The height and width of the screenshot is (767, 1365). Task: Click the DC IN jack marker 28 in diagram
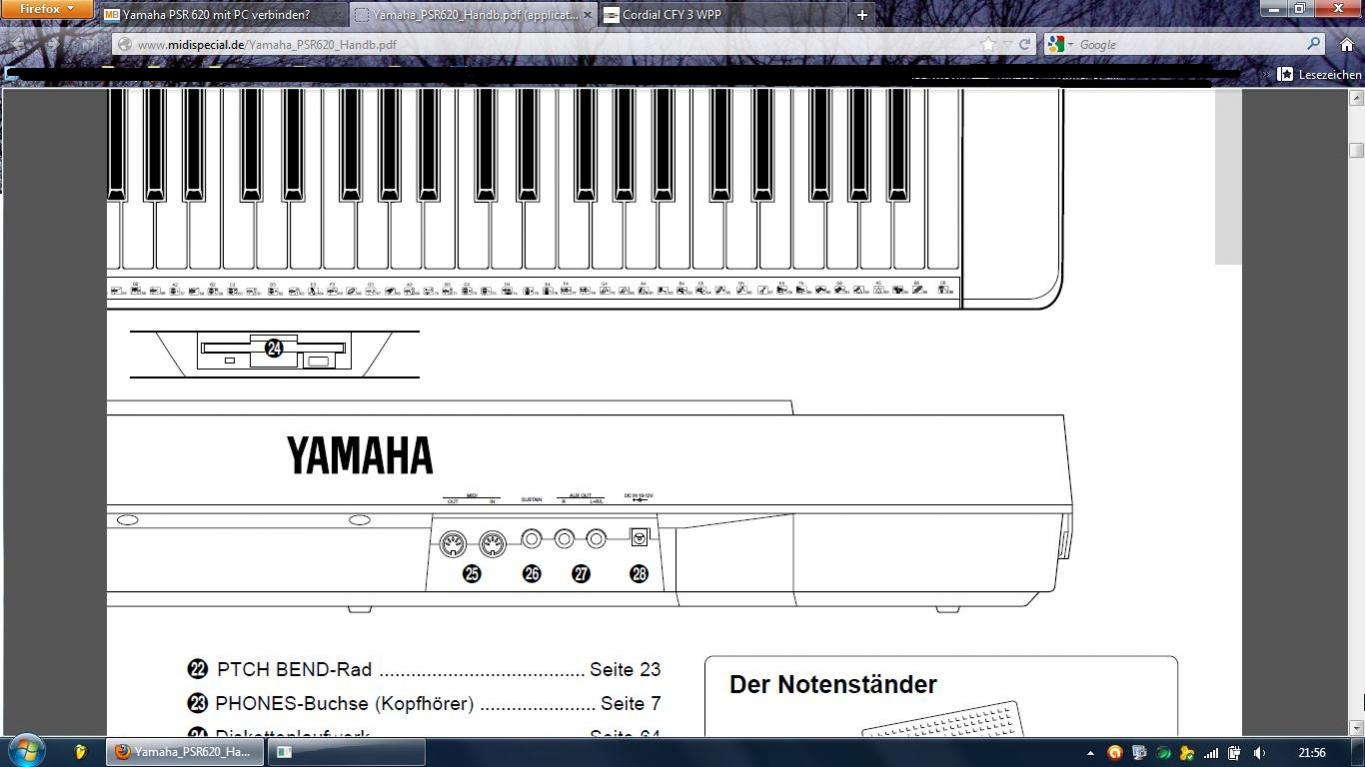pyautogui.click(x=639, y=574)
